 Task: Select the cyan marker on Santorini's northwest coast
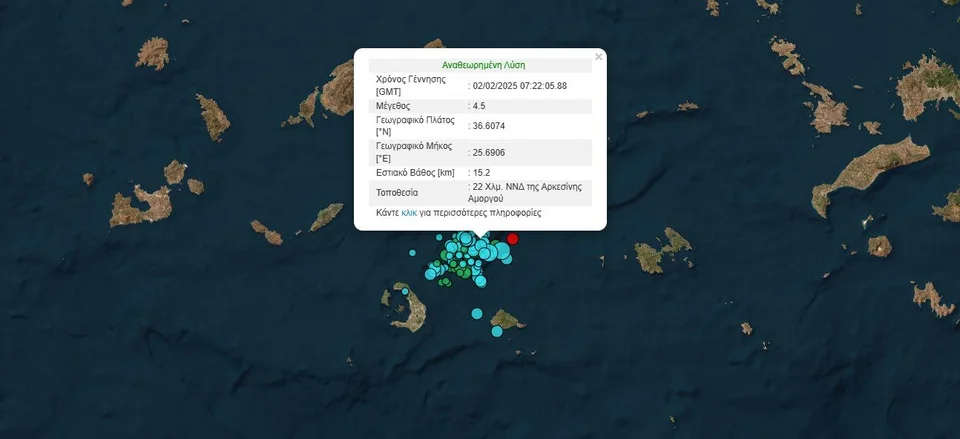(405, 292)
